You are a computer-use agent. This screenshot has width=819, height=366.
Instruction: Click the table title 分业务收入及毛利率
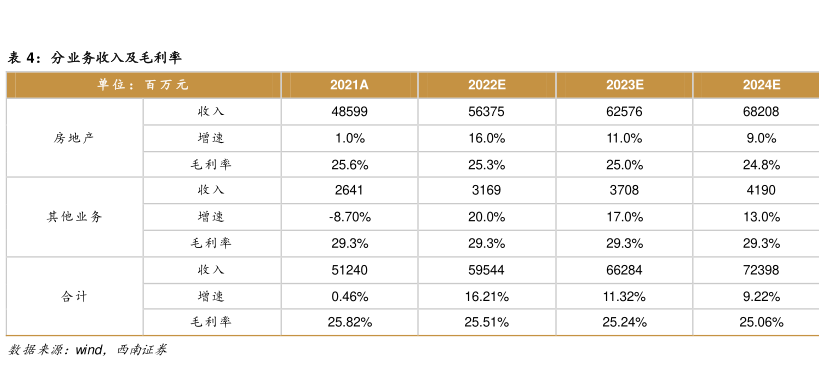116,58
